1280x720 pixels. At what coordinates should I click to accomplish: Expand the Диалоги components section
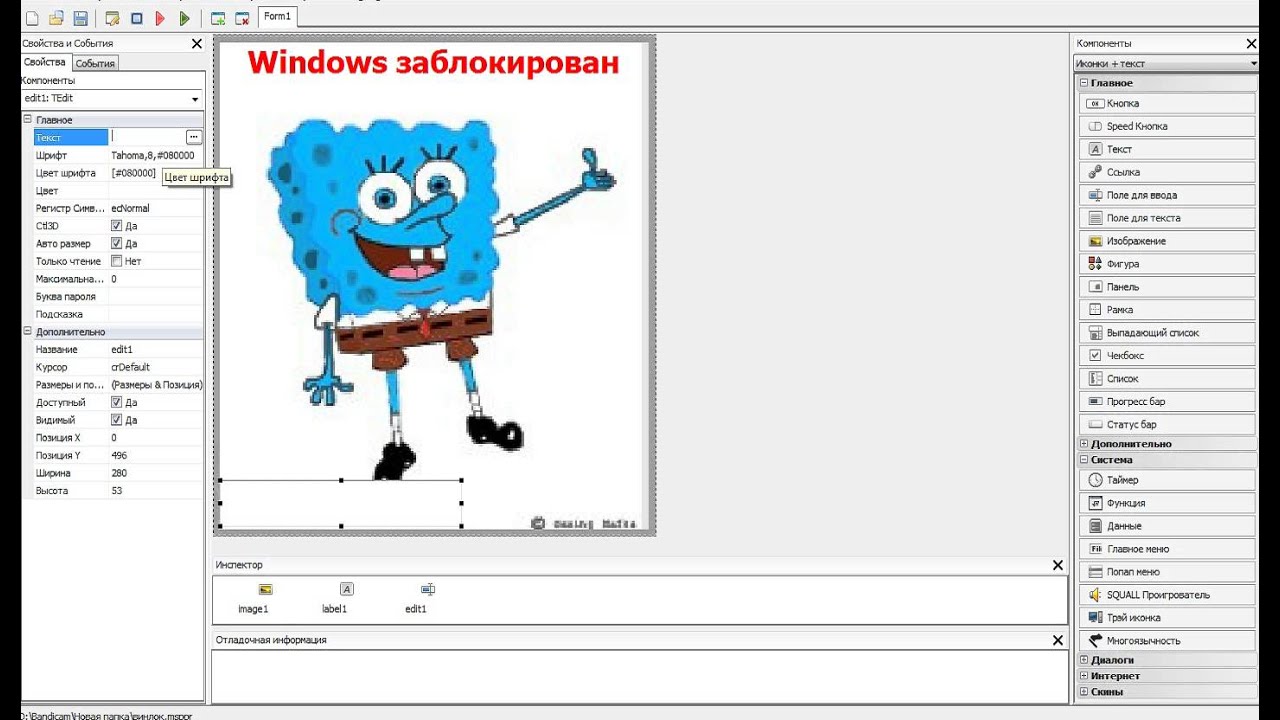[x=1084, y=660]
